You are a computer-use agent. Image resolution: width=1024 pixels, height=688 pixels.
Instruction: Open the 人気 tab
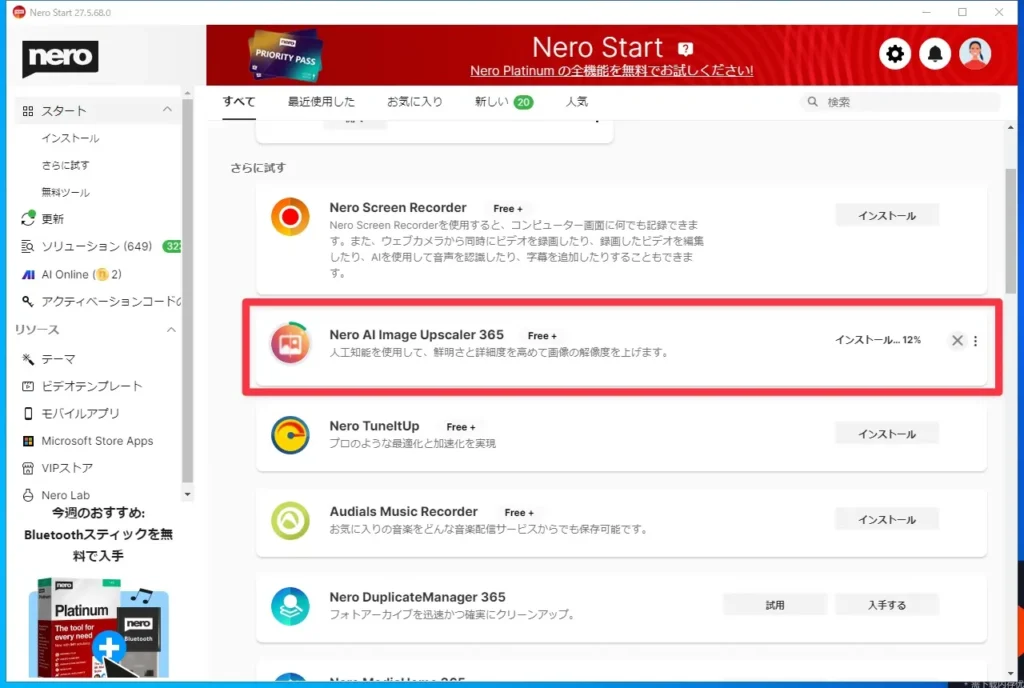[576, 102]
